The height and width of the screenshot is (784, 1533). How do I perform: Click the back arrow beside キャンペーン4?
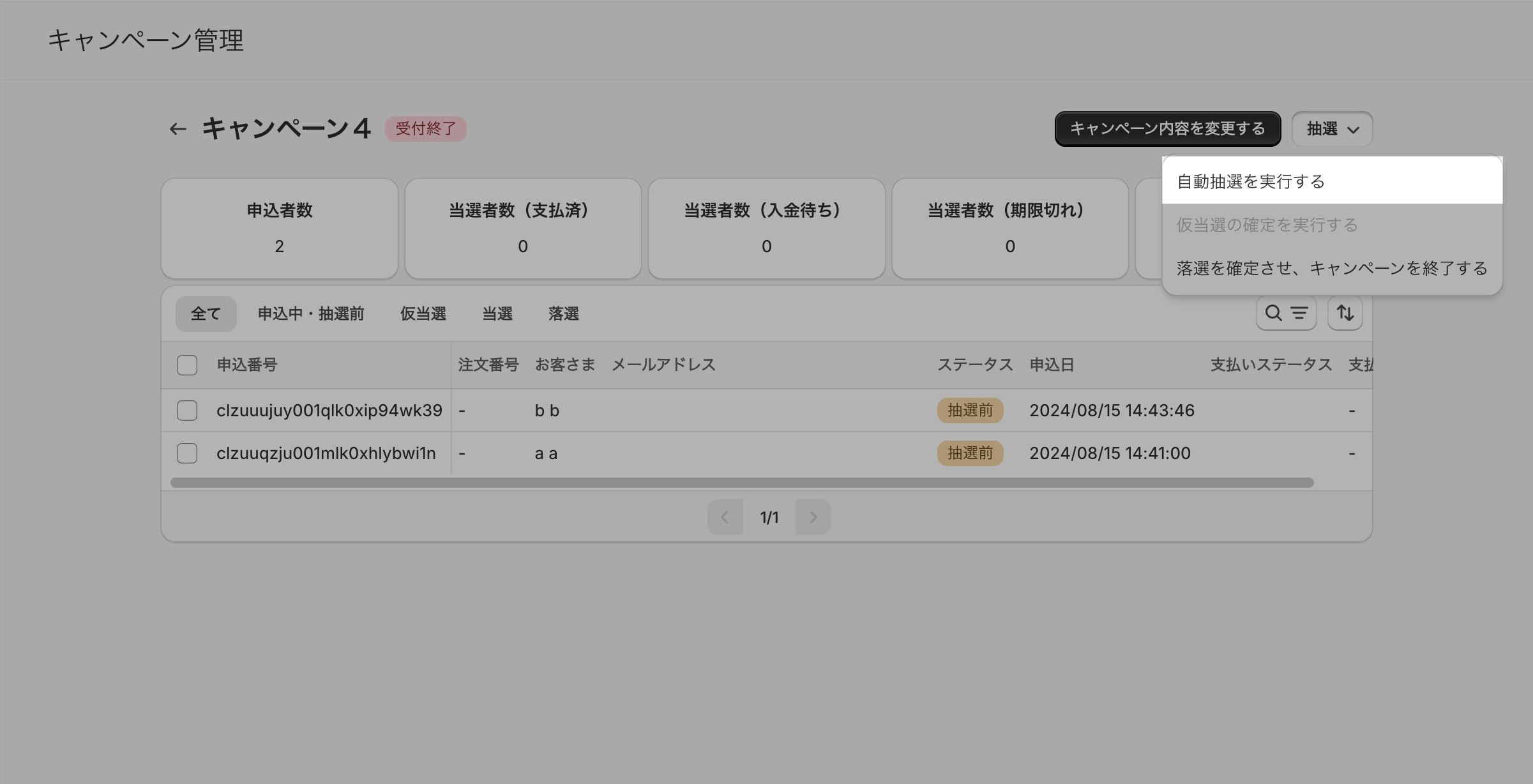pyautogui.click(x=177, y=129)
